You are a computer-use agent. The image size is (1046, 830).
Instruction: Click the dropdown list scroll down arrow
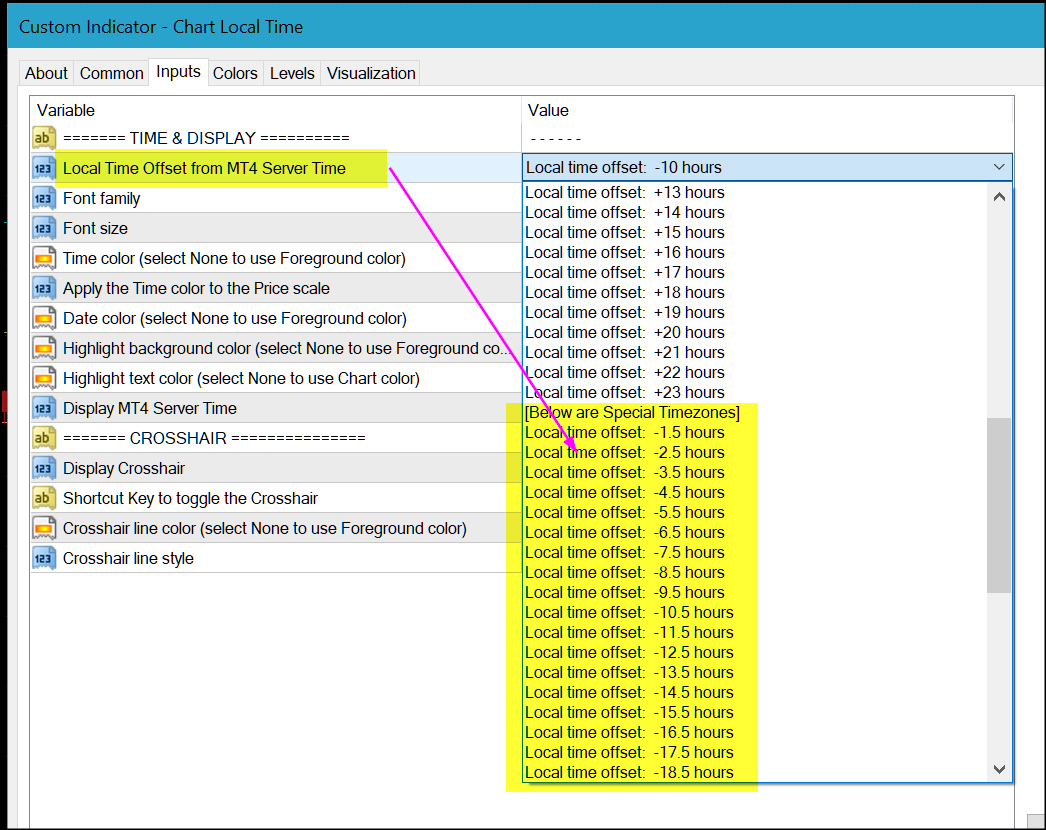click(999, 769)
